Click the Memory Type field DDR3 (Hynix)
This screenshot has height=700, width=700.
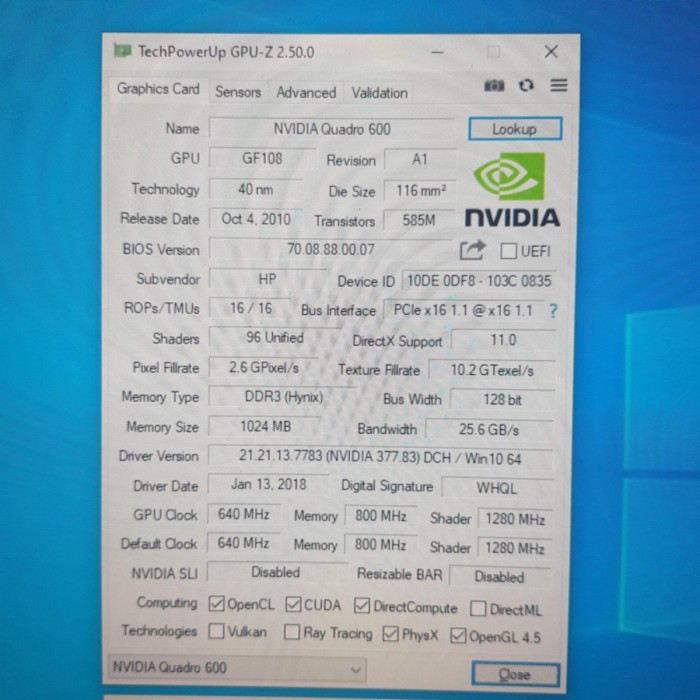click(x=283, y=397)
